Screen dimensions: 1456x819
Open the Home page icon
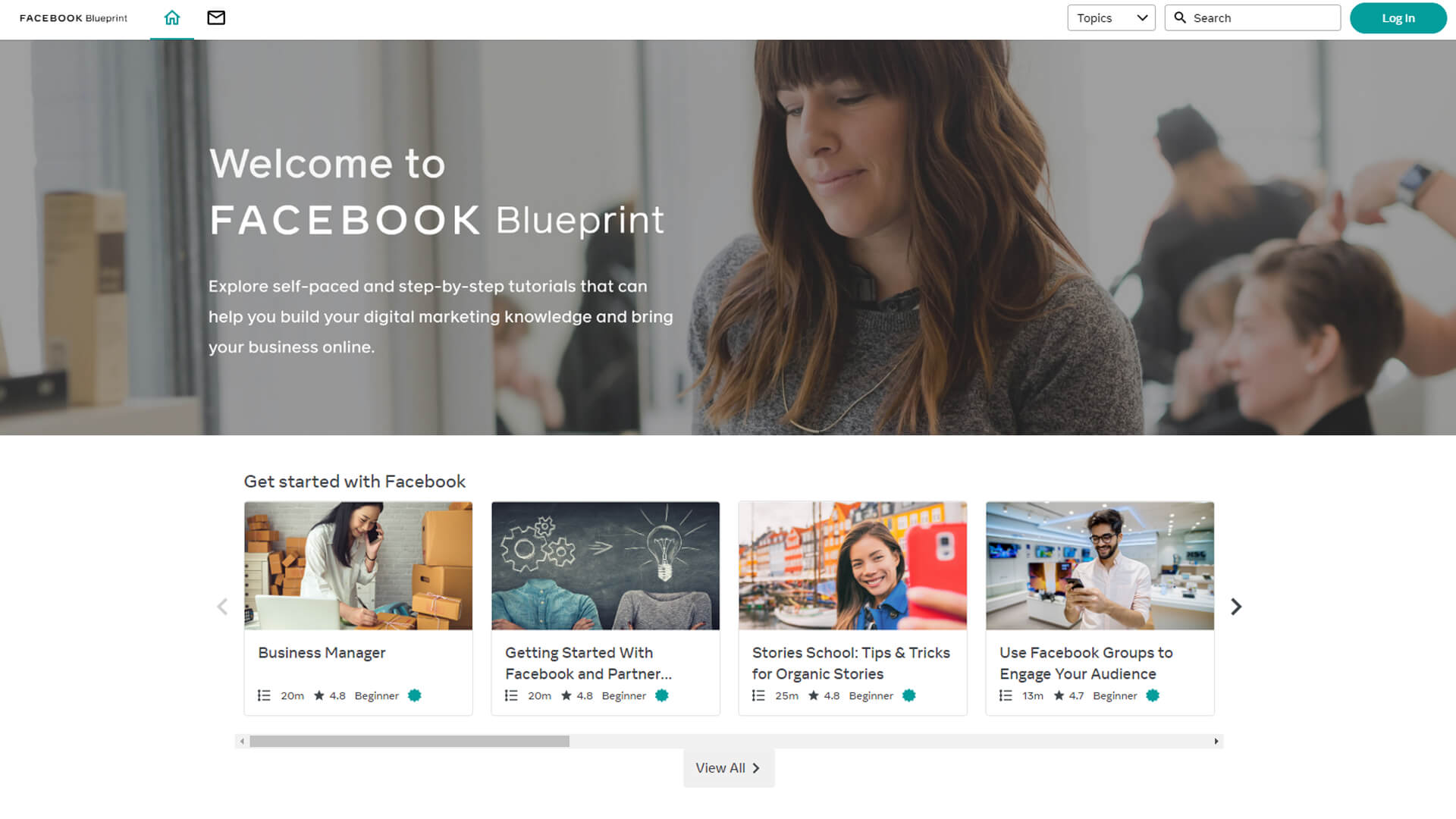pos(172,17)
